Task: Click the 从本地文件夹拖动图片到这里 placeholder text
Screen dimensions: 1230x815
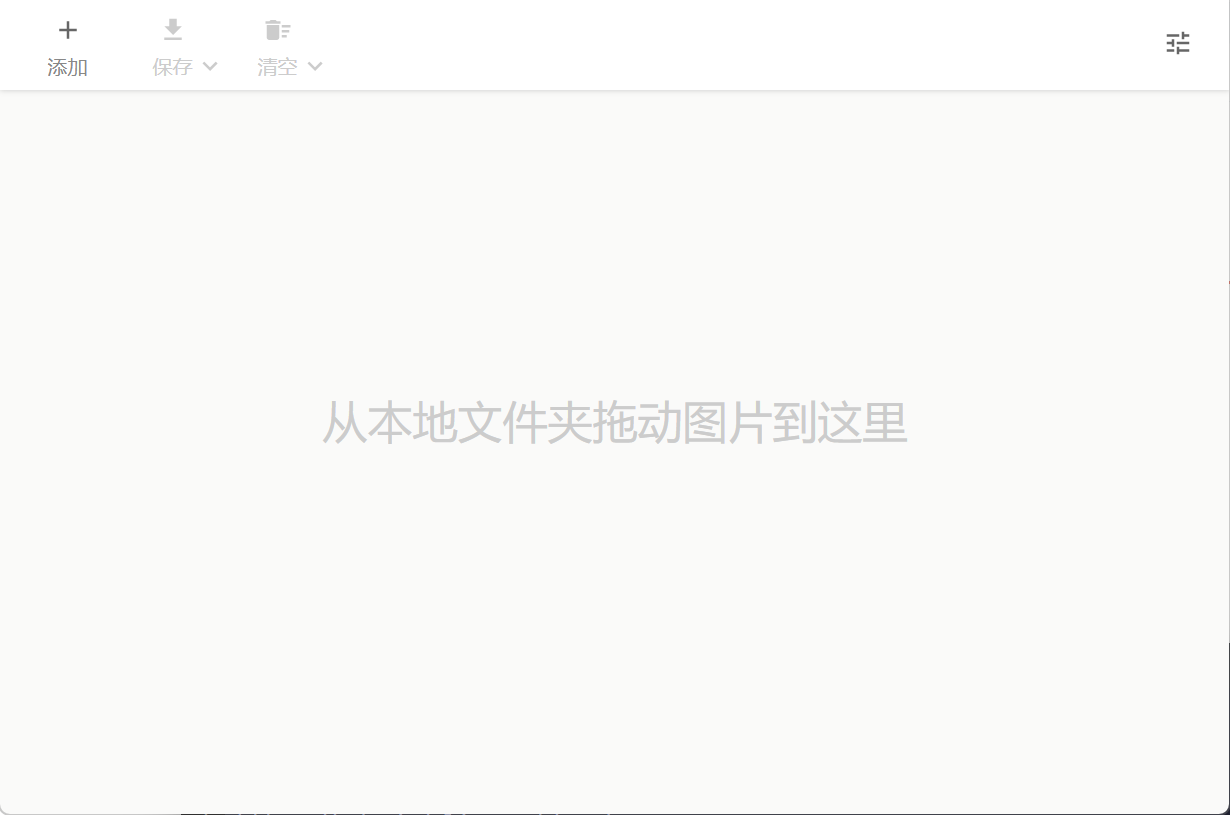Action: pyautogui.click(x=614, y=423)
